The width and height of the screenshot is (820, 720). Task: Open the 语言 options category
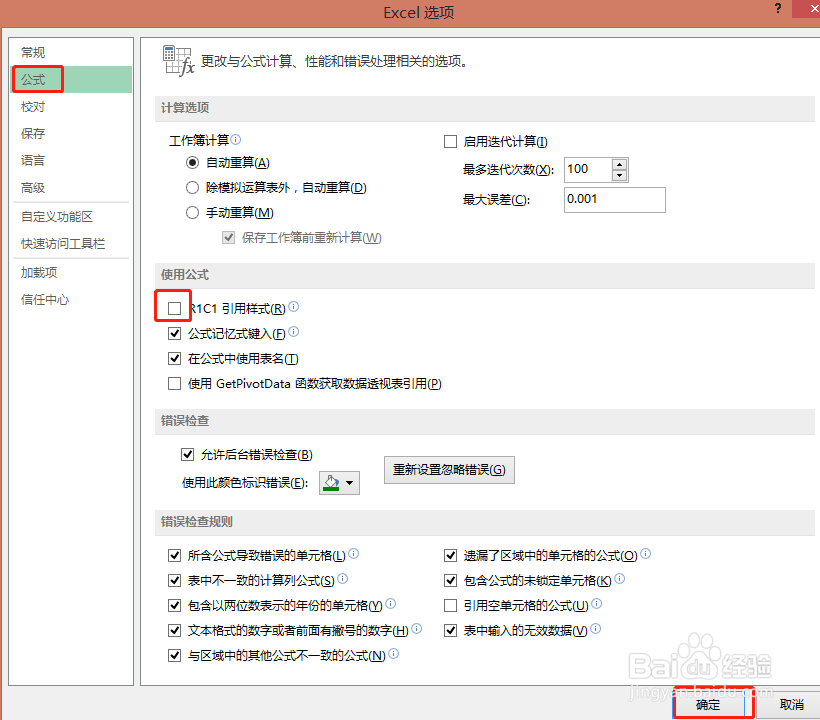click(x=33, y=161)
